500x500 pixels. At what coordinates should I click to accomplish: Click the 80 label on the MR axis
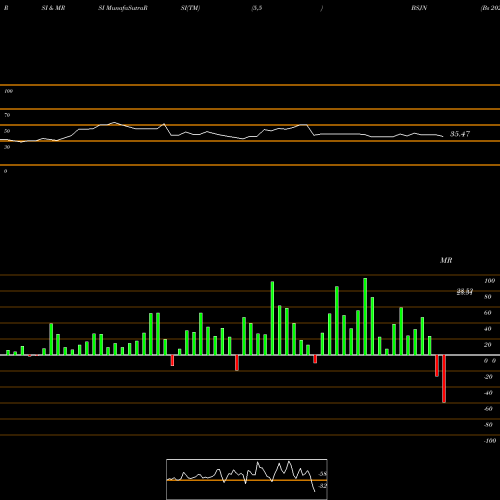pyautogui.click(x=488, y=297)
